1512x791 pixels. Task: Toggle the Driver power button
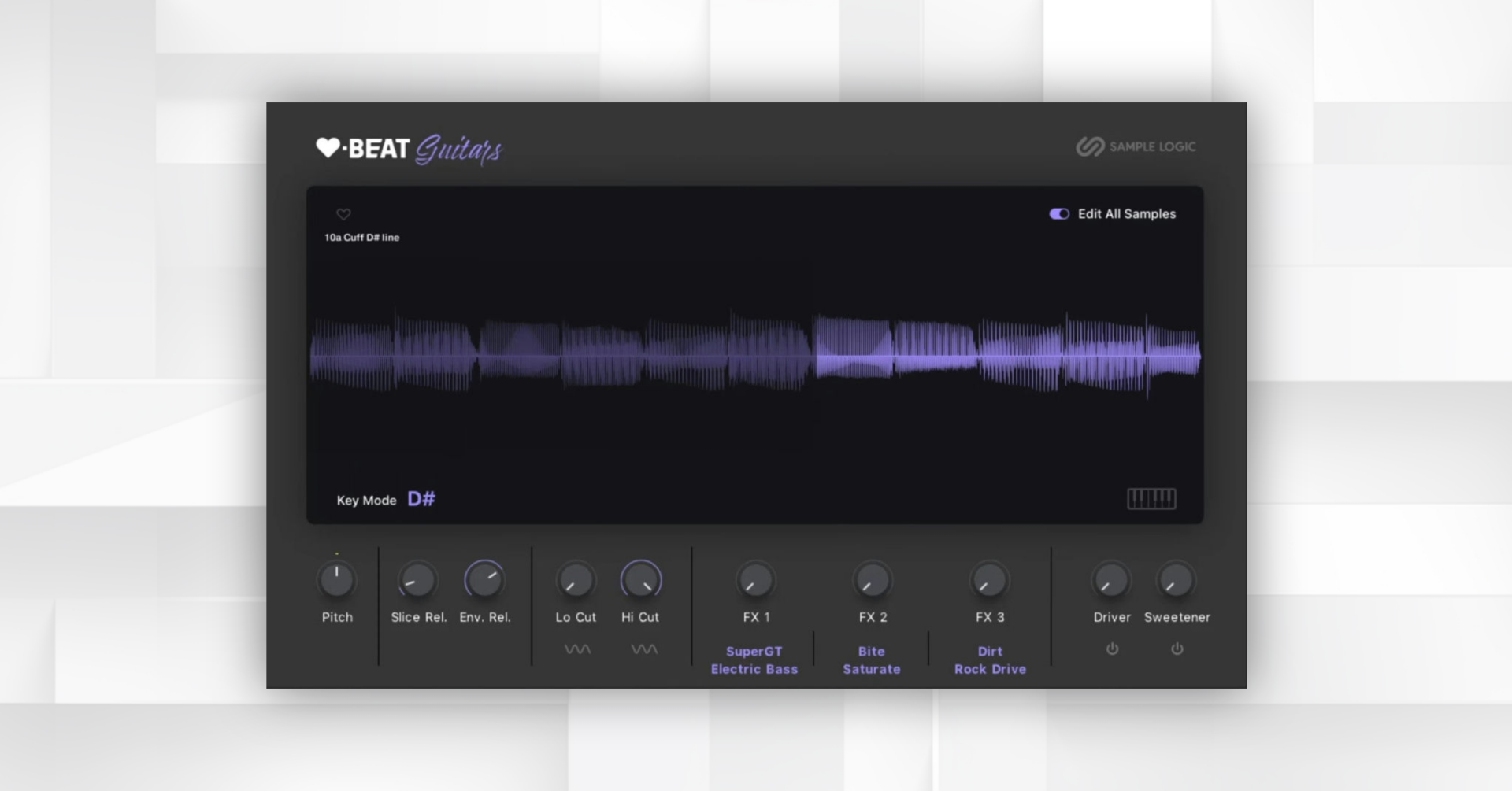1112,649
